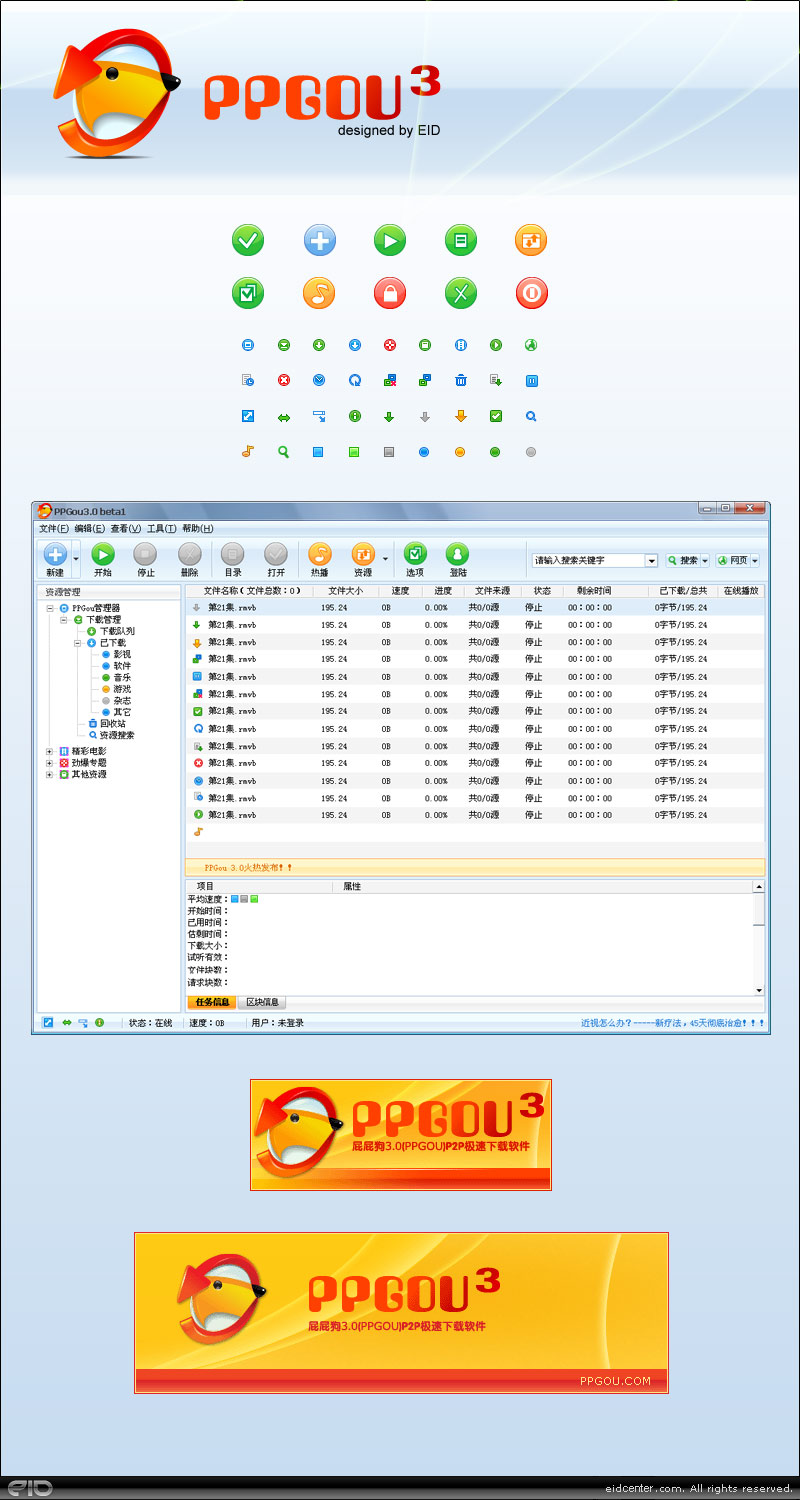Switch to the 任务信息 tab
The image size is (800, 1500).
(x=212, y=1002)
